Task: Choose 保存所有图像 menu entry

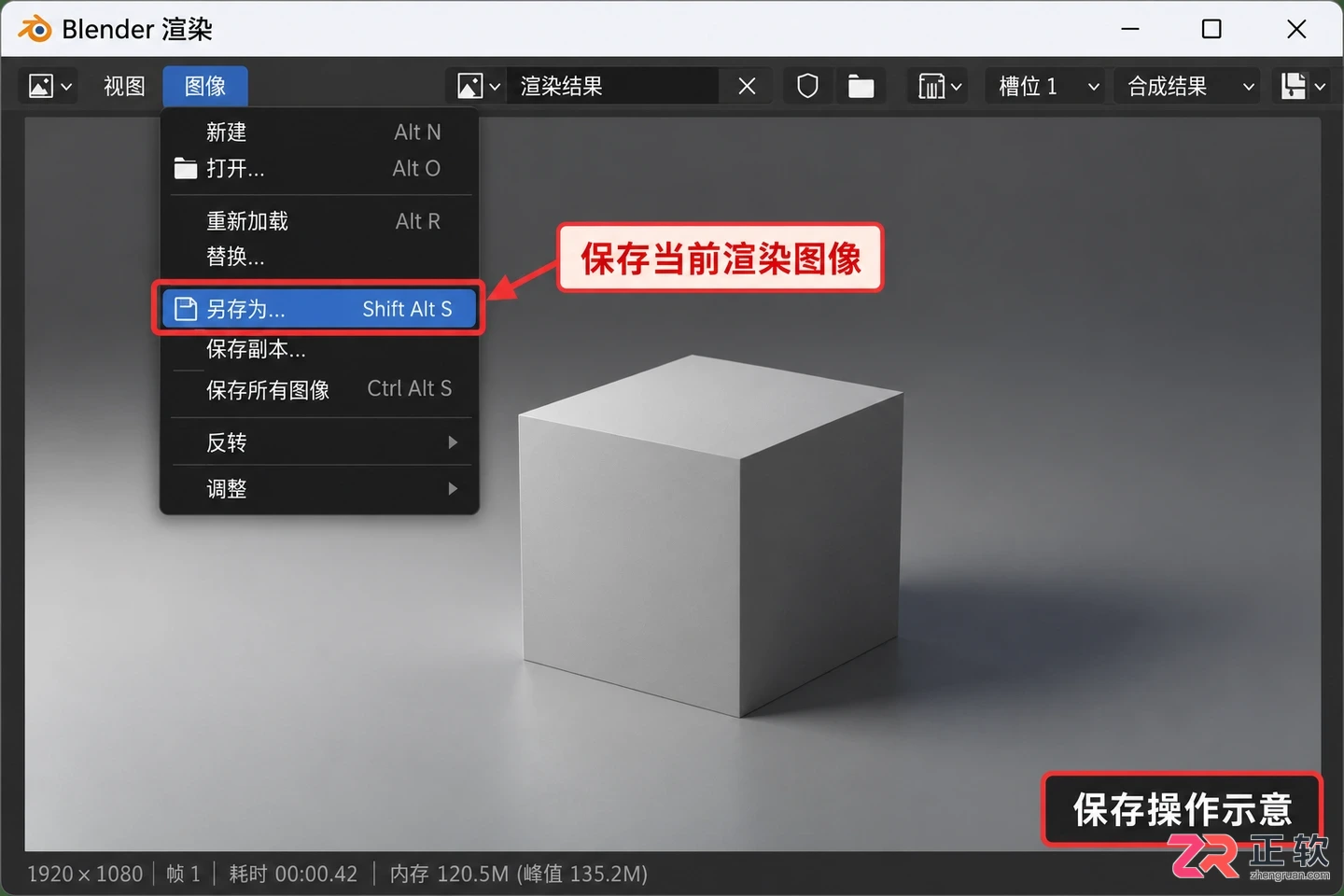Action: tap(320, 389)
